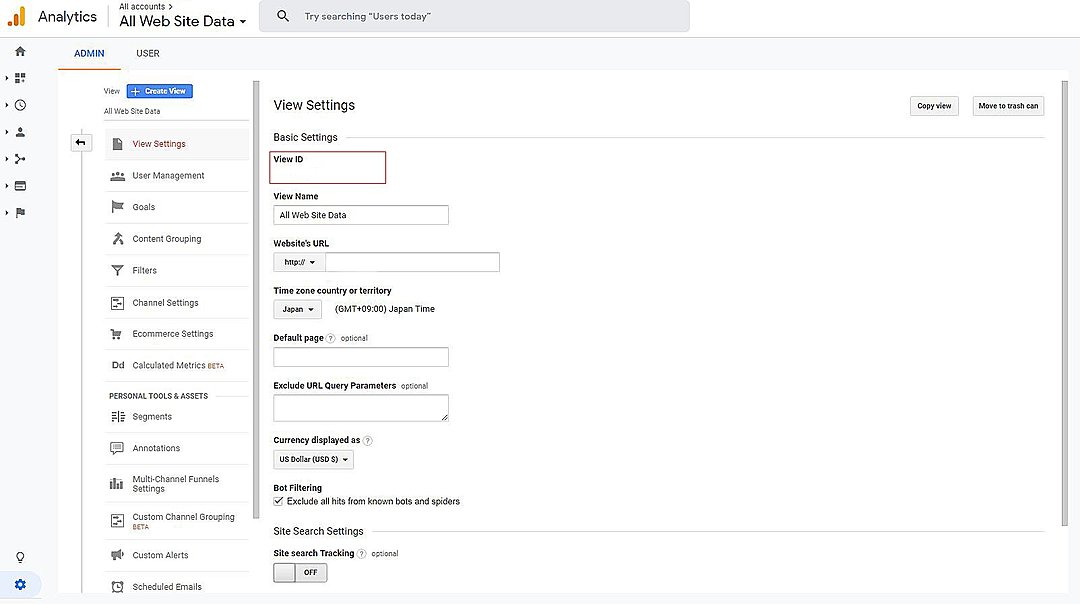Open the Japan time zone country dropdown
This screenshot has width=1080, height=604.
pos(297,310)
